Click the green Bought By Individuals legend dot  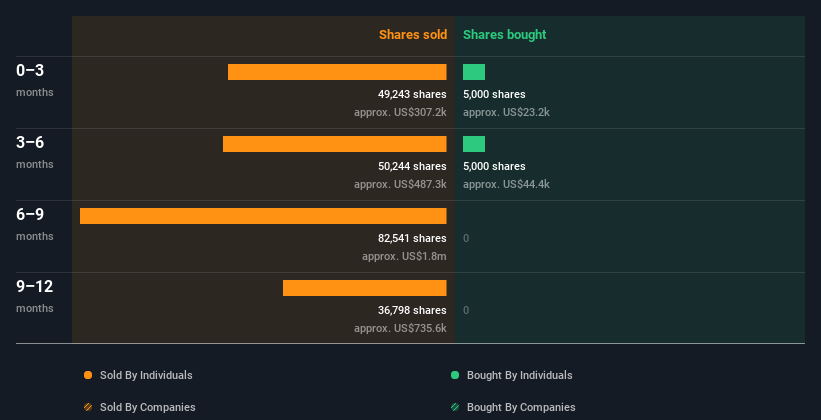455,375
